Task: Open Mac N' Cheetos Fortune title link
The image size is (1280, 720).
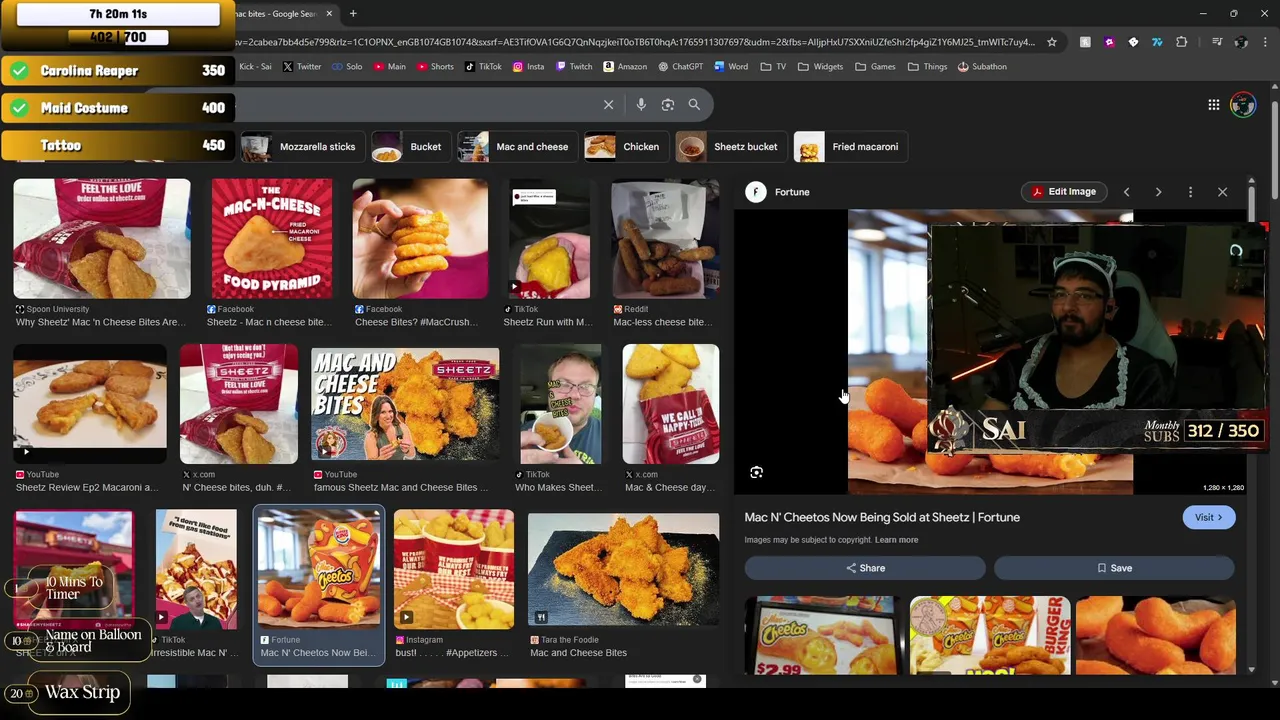Action: click(x=882, y=517)
